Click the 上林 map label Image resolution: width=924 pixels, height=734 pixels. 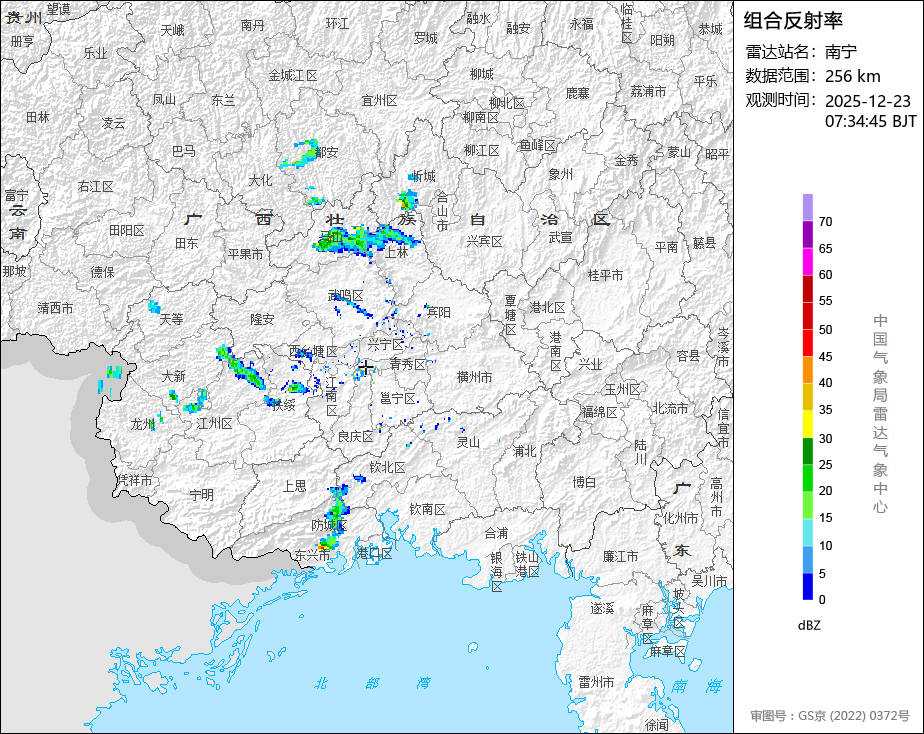pyautogui.click(x=397, y=252)
